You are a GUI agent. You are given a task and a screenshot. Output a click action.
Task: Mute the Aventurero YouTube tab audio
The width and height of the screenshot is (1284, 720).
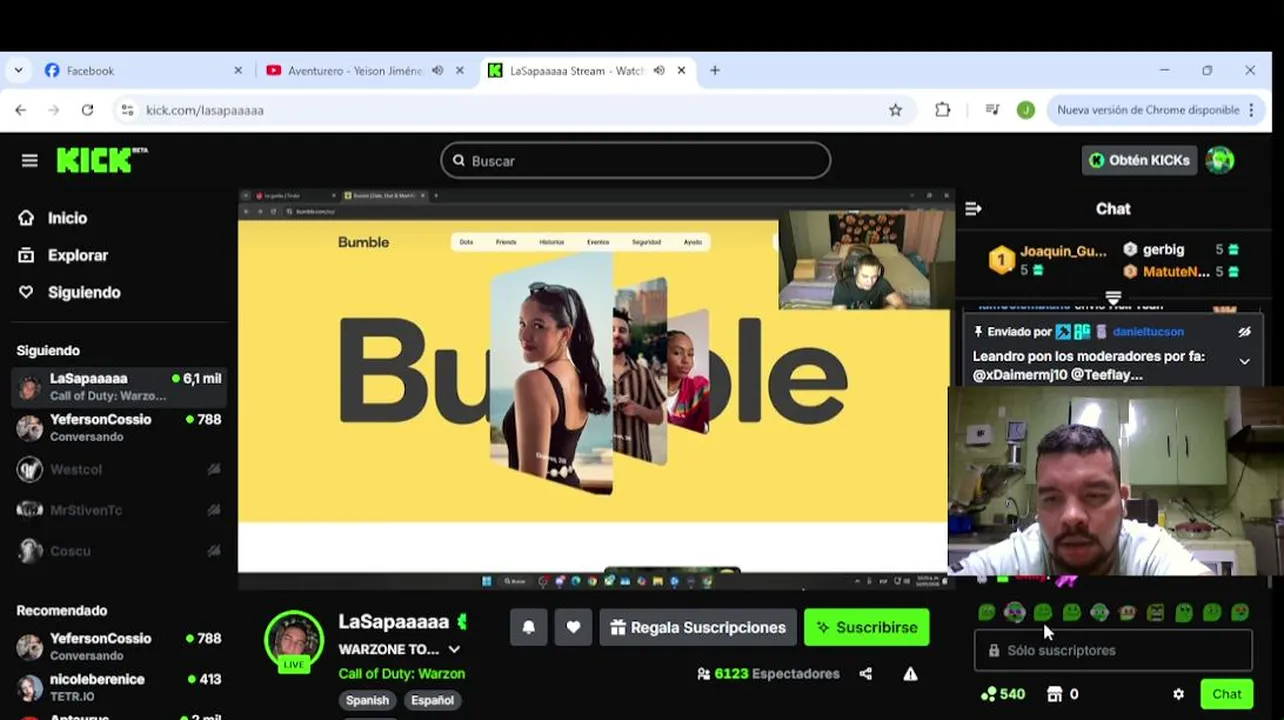(437, 71)
